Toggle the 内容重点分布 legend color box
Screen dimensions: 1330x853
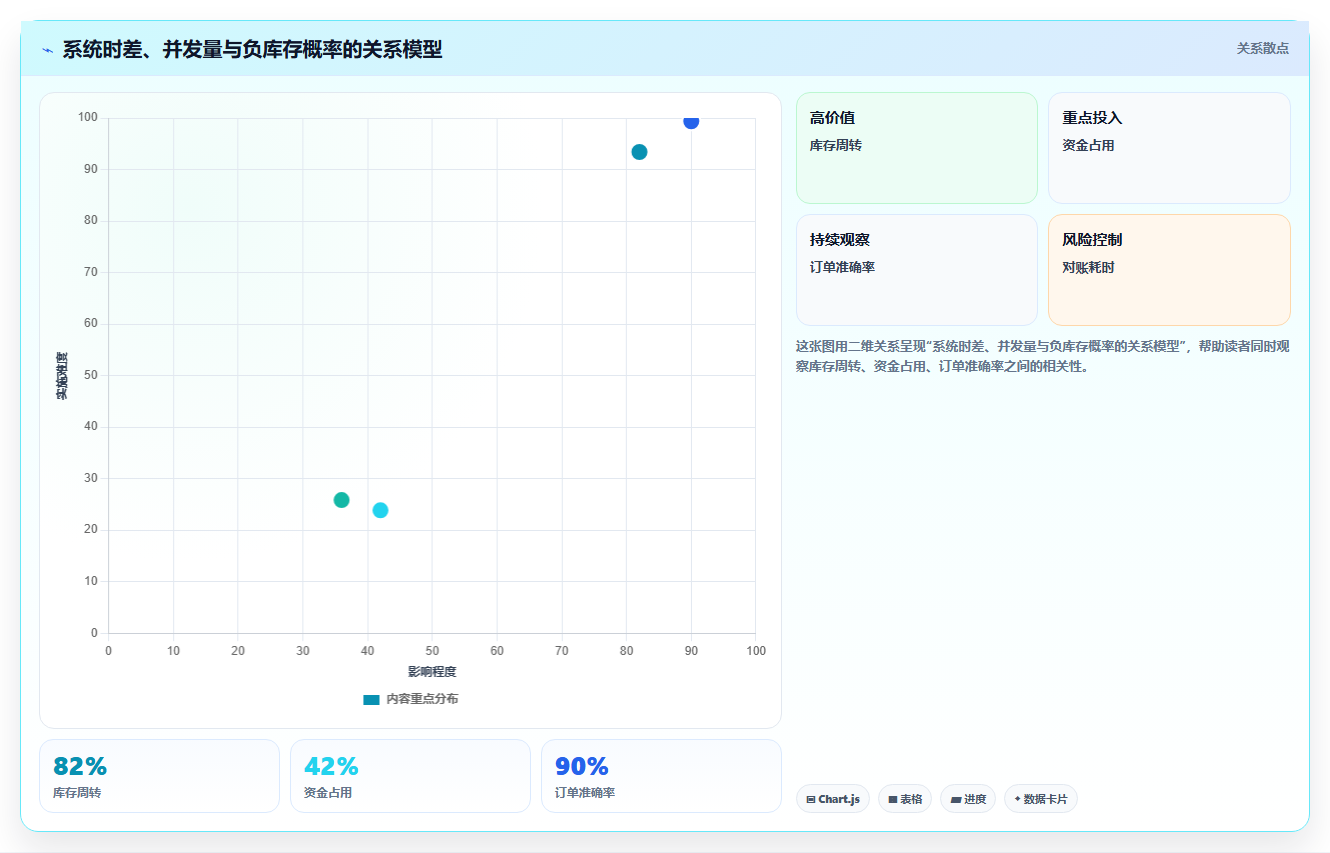(x=371, y=699)
